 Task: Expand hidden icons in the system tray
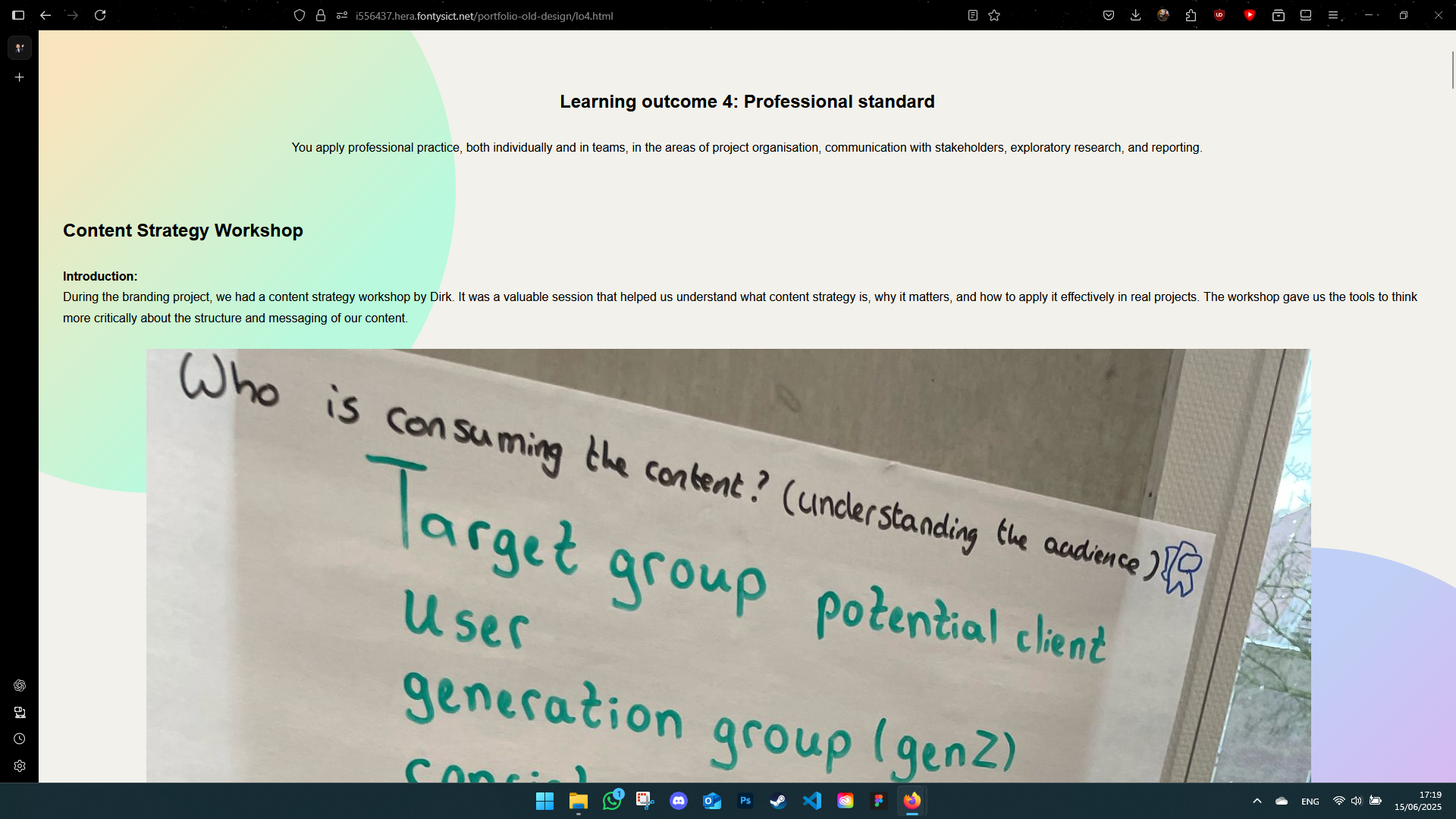tap(1257, 801)
